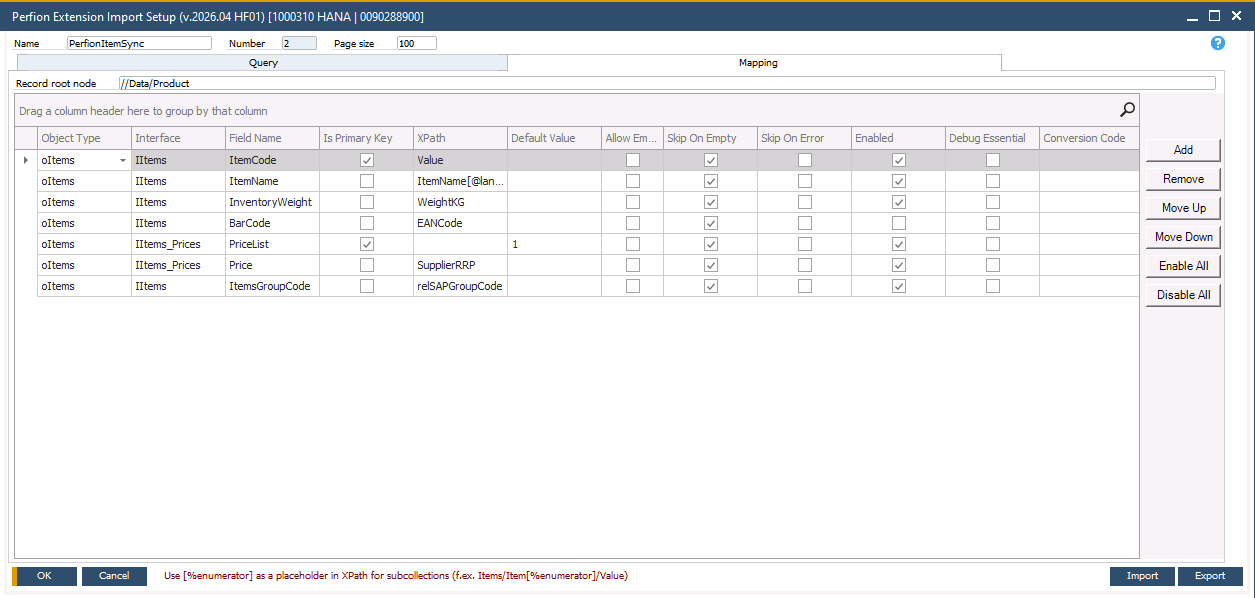
Task: Uncheck Is Primary Key for the ItemCode row
Action: click(x=367, y=160)
